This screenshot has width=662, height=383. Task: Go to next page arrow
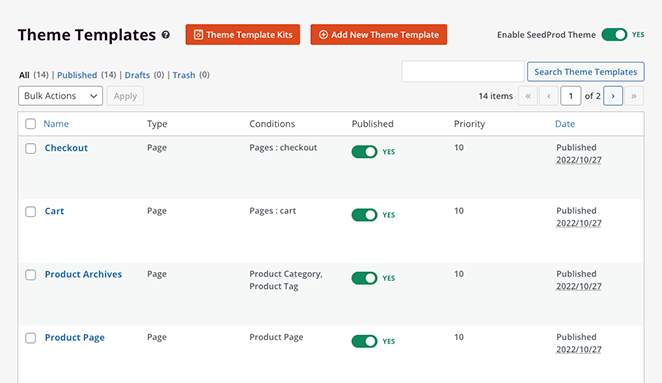pos(613,96)
